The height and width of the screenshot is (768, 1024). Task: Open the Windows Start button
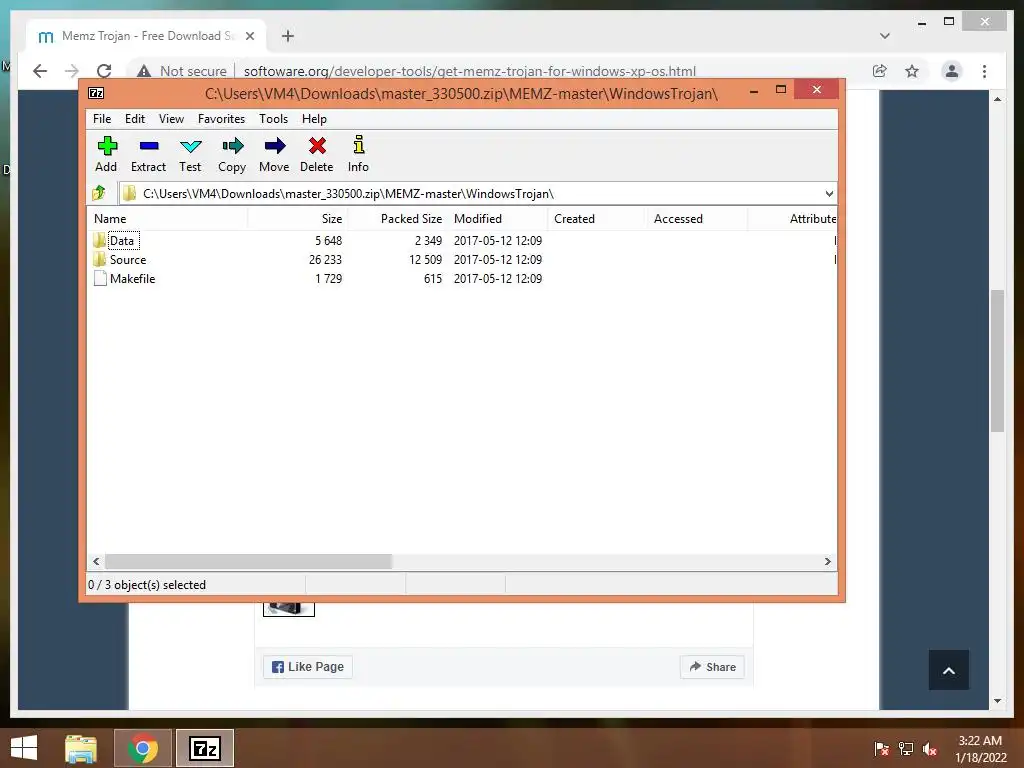[x=24, y=748]
